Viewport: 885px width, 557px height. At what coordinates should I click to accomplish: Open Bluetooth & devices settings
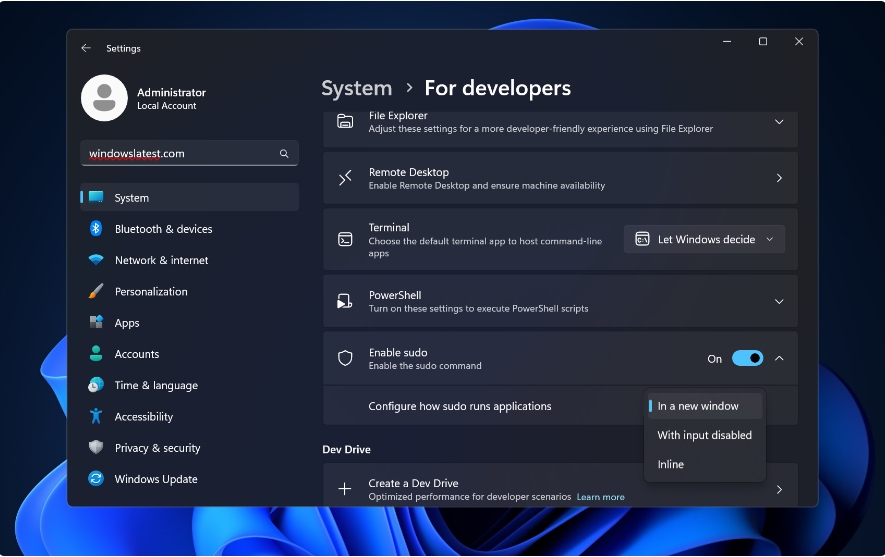click(x=190, y=229)
